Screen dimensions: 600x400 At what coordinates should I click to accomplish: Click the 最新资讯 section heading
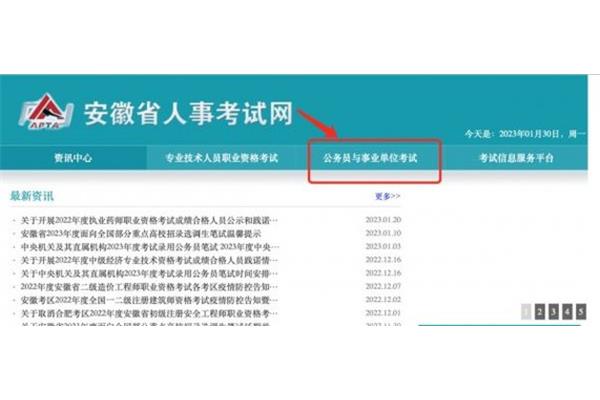32,196
